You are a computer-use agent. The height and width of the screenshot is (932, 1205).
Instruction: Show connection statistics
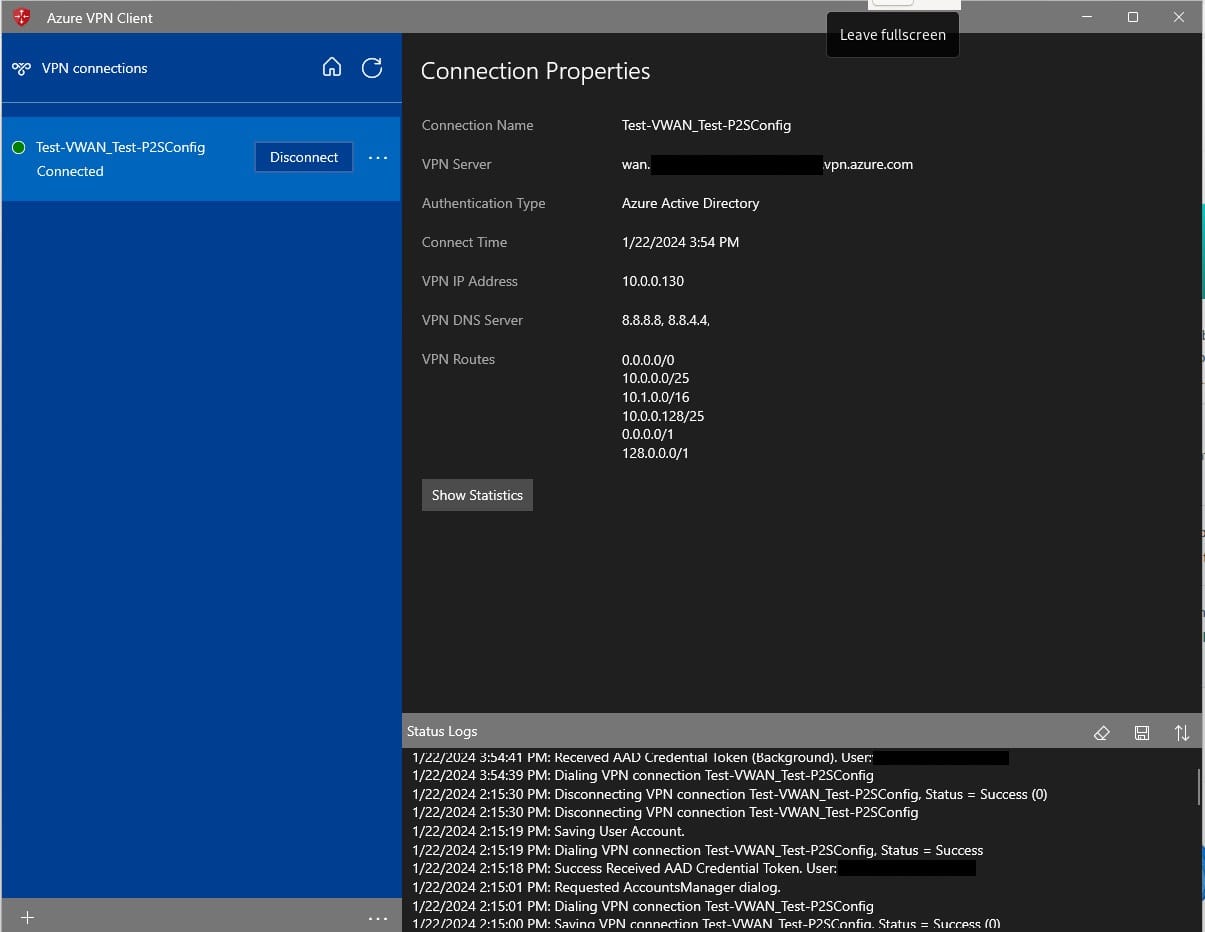tap(477, 495)
